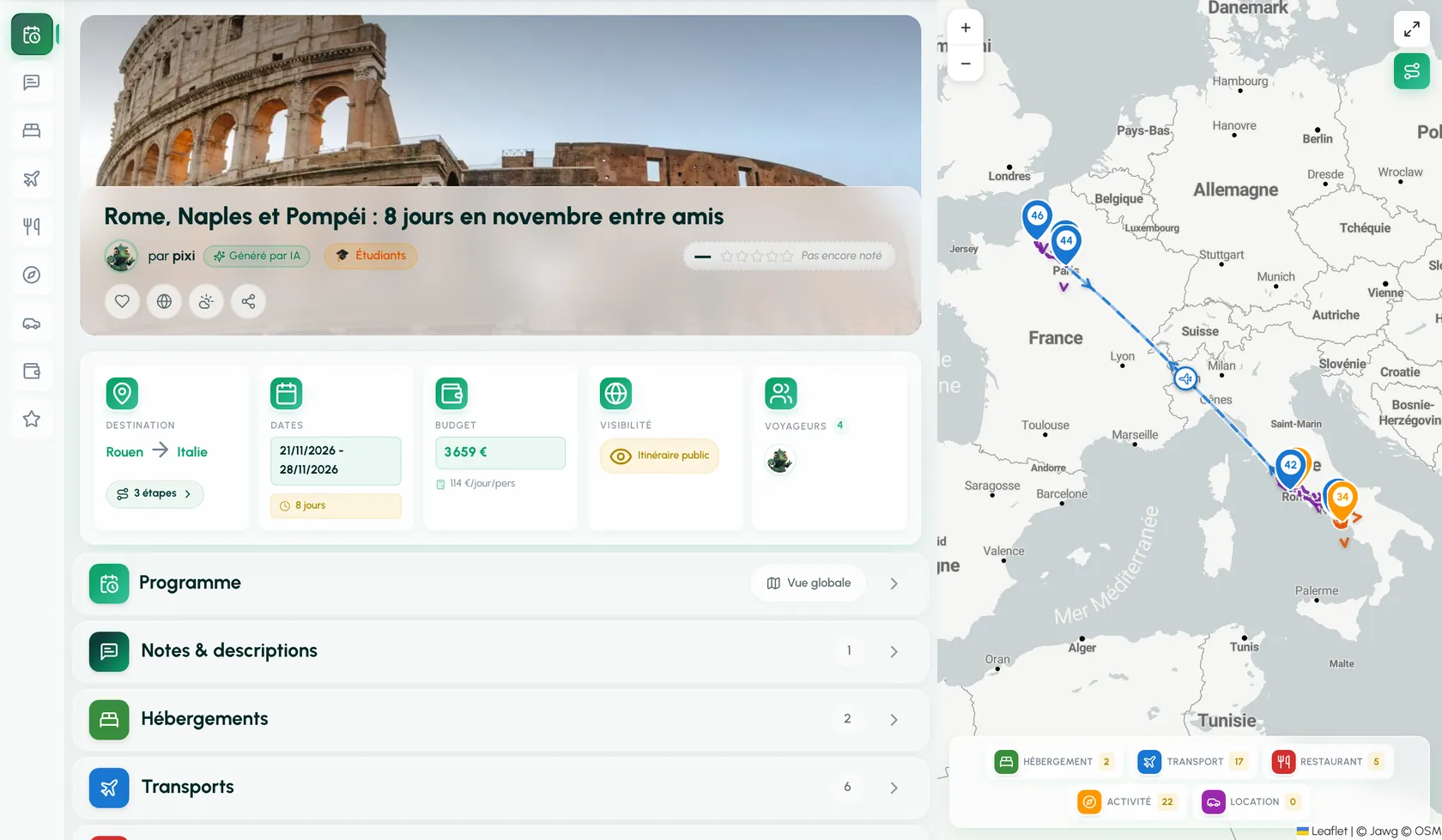Open the accommodations bed sidebar icon
The image size is (1442, 840).
coord(32,130)
